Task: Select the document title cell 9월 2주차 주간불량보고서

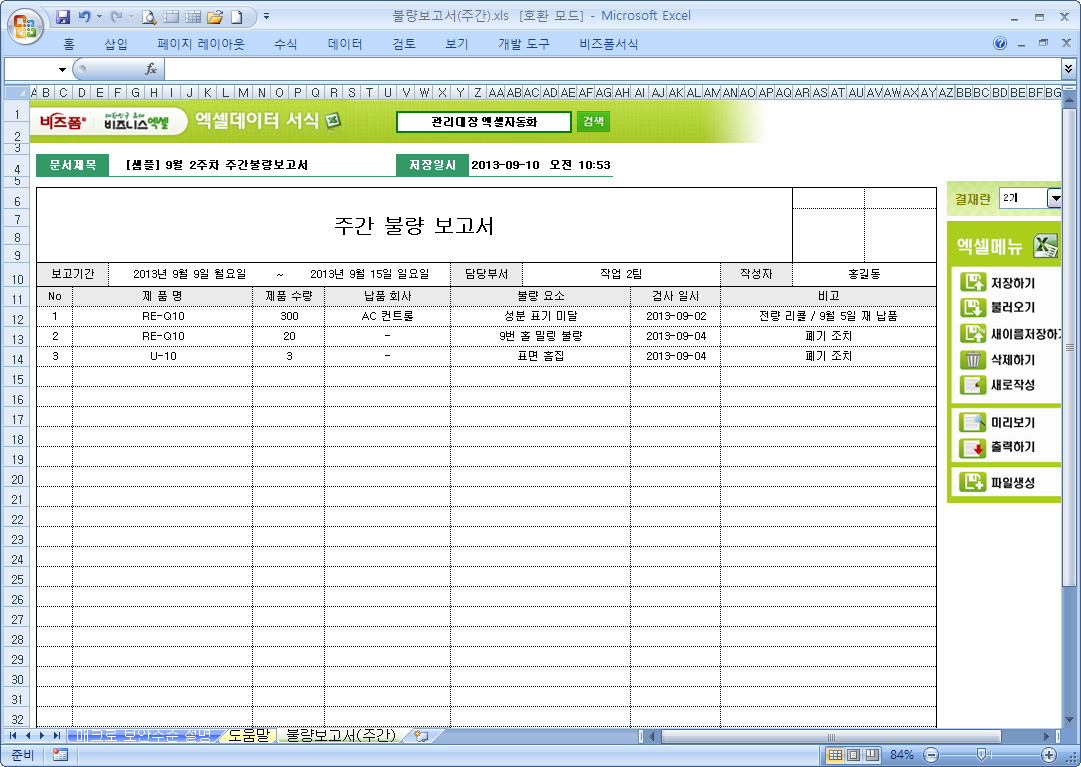Action: (252, 165)
